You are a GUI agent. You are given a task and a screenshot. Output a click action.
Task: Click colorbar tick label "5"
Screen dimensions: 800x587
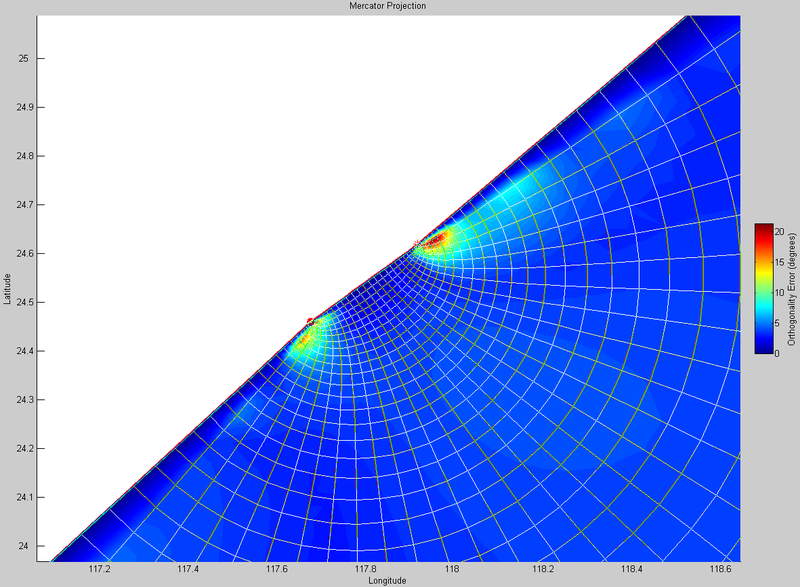pos(777,323)
